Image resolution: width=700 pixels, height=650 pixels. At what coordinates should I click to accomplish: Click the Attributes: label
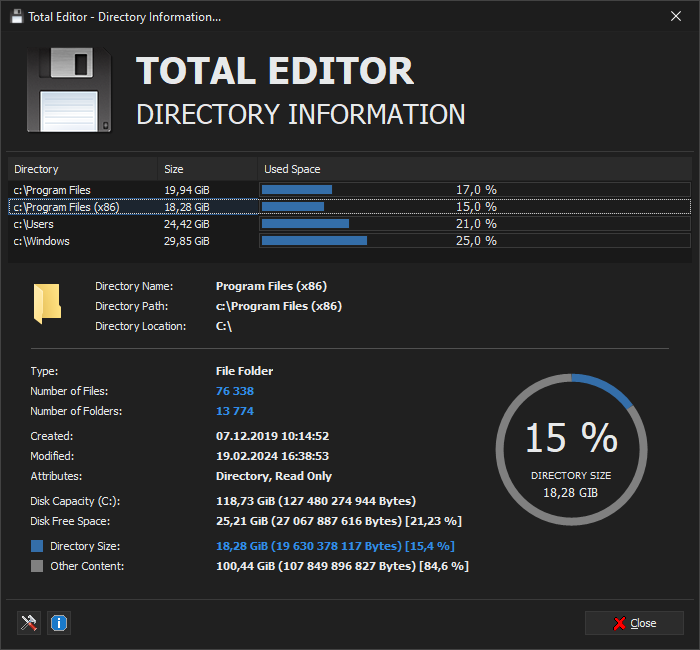pos(56,476)
